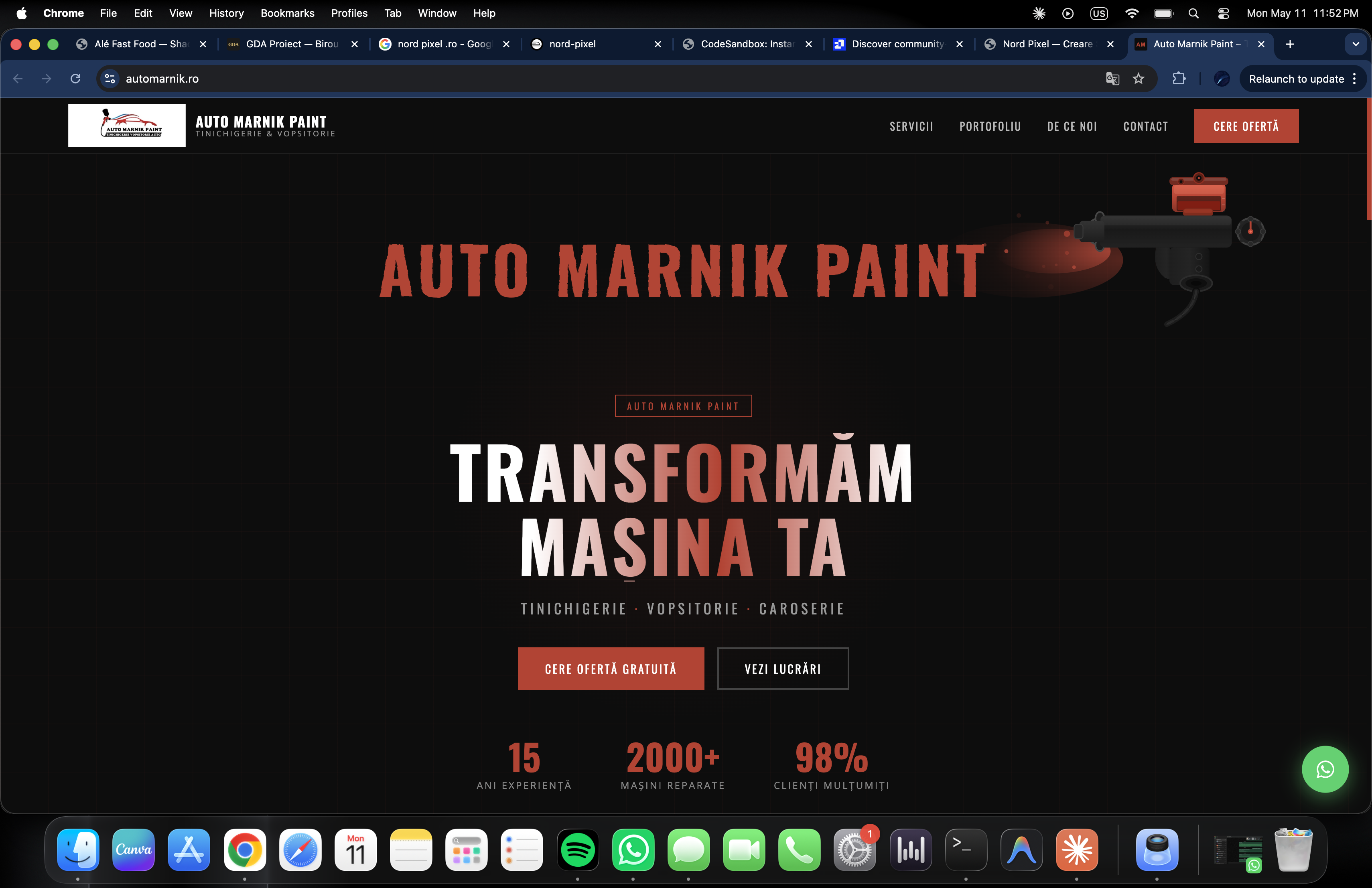
Task: Reload the automarnik.ro page
Action: 75,78
